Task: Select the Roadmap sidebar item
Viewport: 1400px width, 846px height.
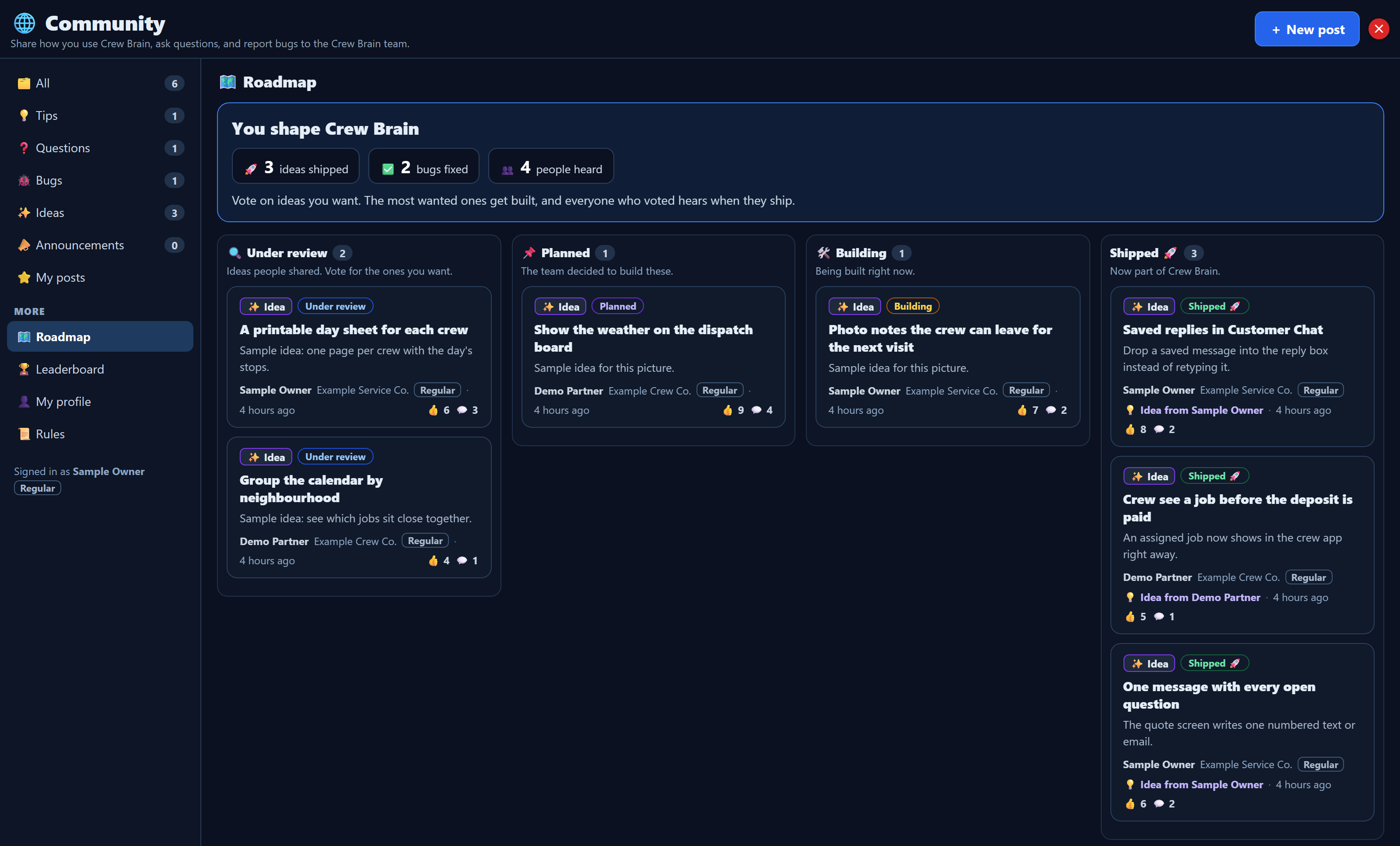Action: pos(100,337)
